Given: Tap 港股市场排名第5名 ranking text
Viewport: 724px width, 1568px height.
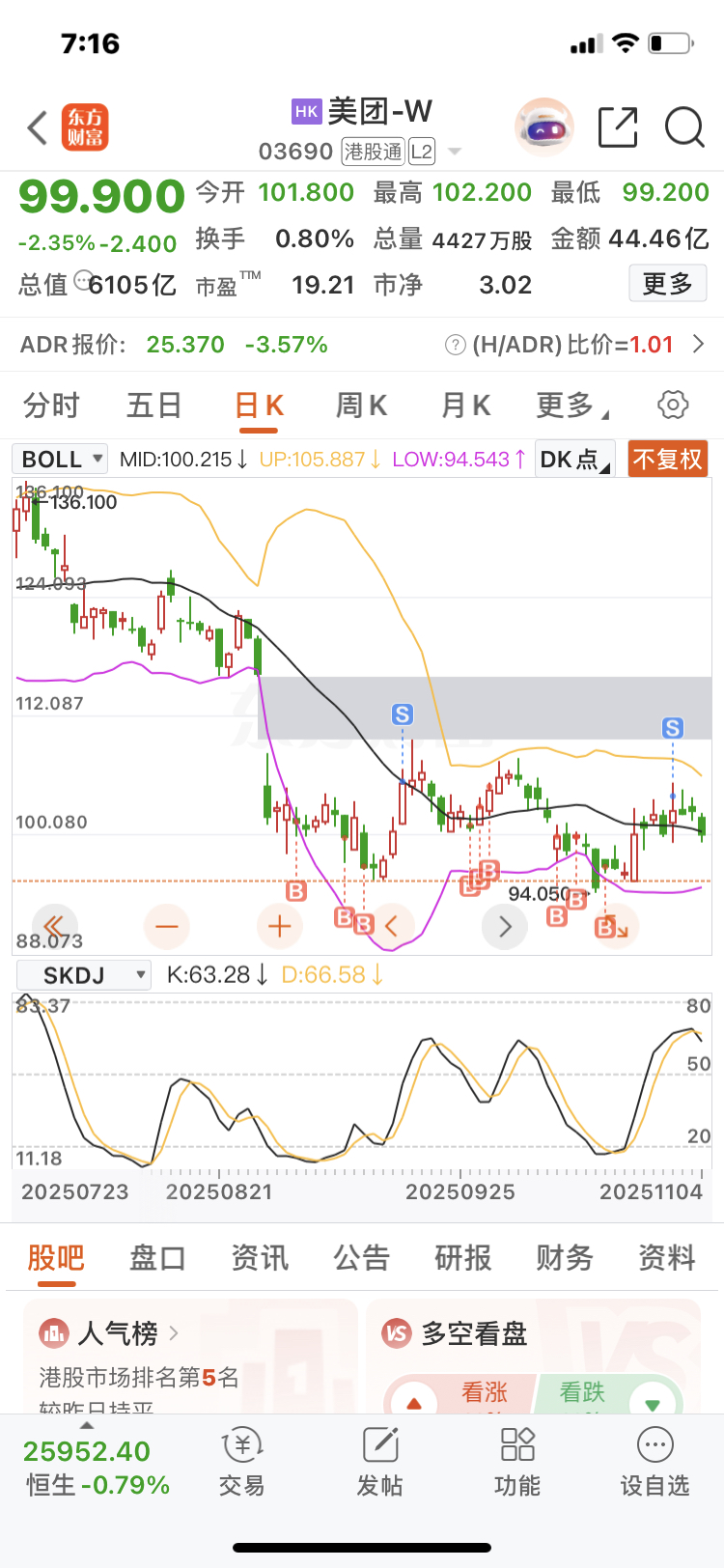Looking at the screenshot, I should (x=139, y=1378).
